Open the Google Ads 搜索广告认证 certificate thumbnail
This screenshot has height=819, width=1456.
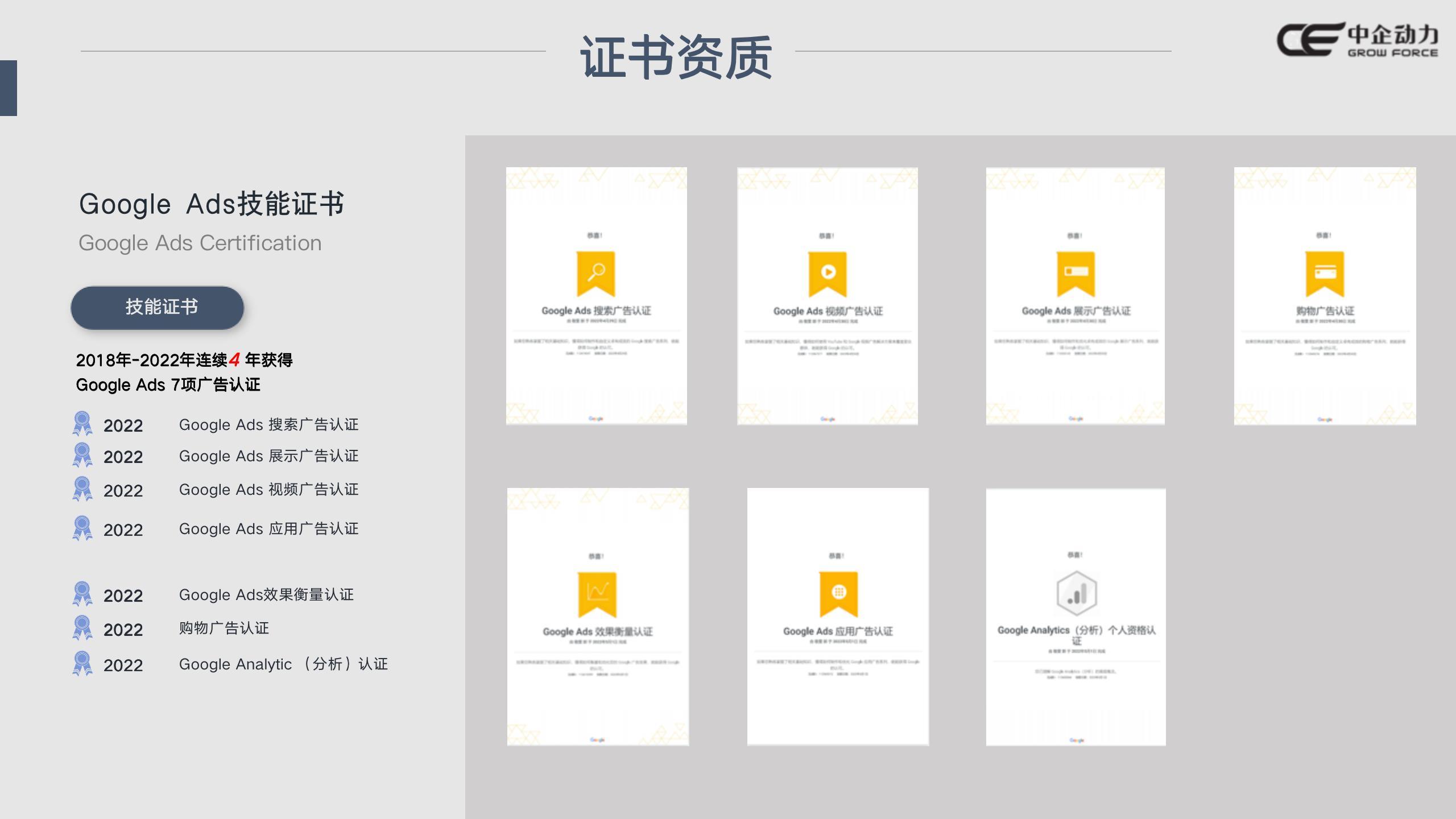(597, 296)
